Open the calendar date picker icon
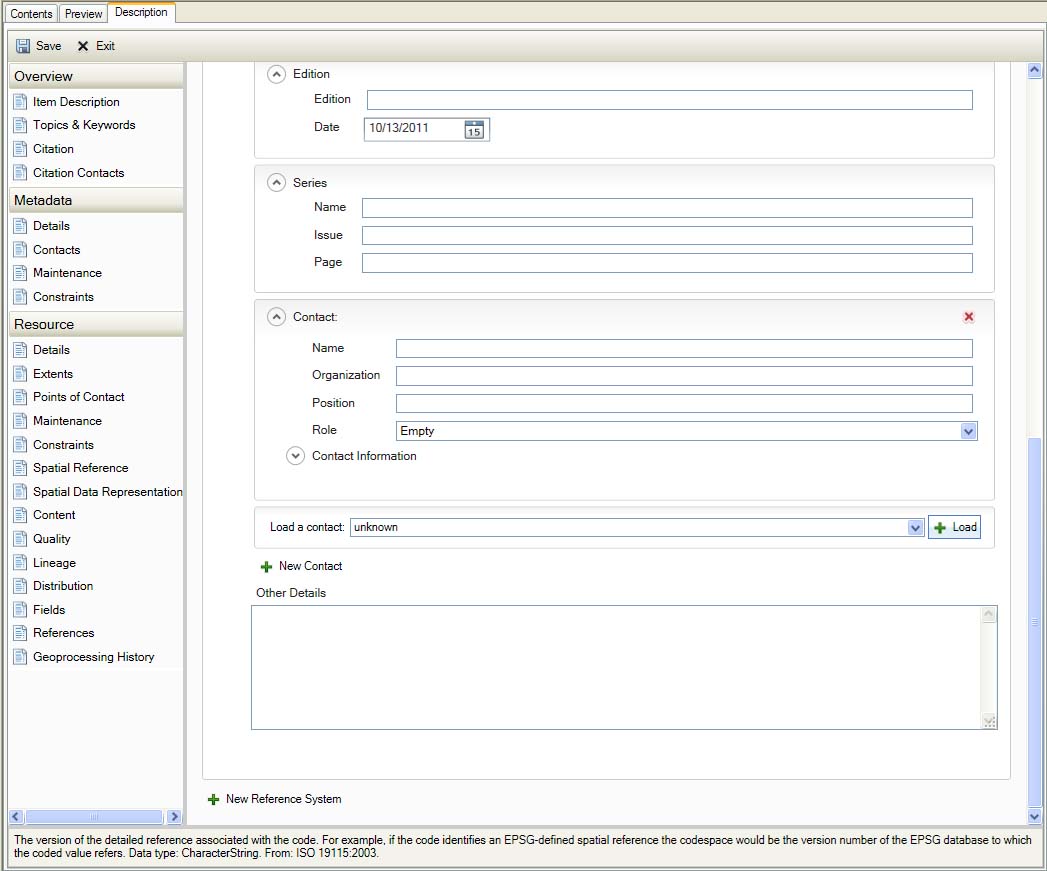 tap(474, 129)
